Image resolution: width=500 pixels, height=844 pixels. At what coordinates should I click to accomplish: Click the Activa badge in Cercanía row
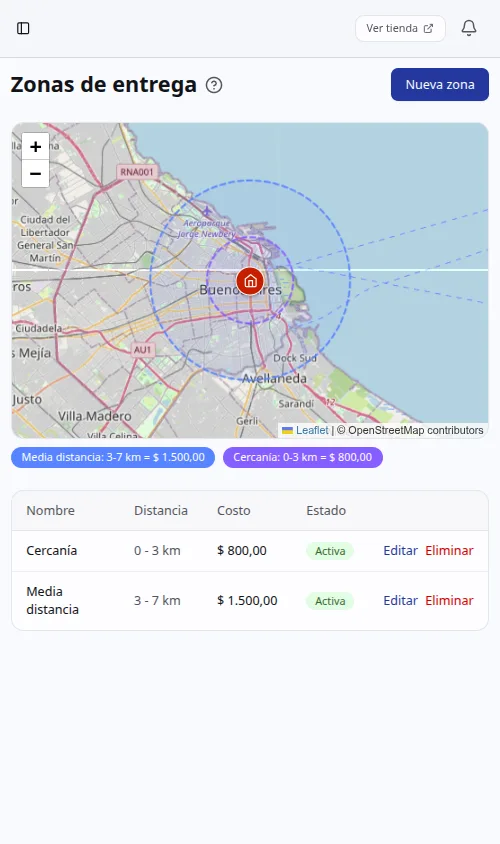click(330, 551)
